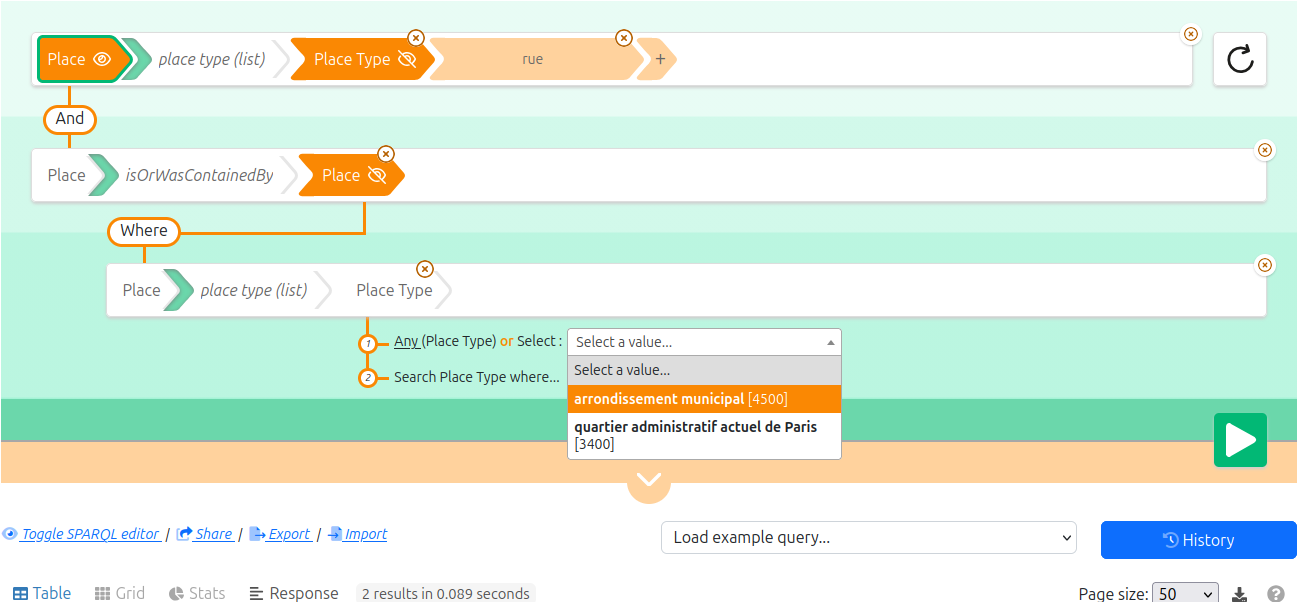The width and height of the screenshot is (1297, 602).
Task: Click 'Search Place Type where...' option
Action: 477,377
